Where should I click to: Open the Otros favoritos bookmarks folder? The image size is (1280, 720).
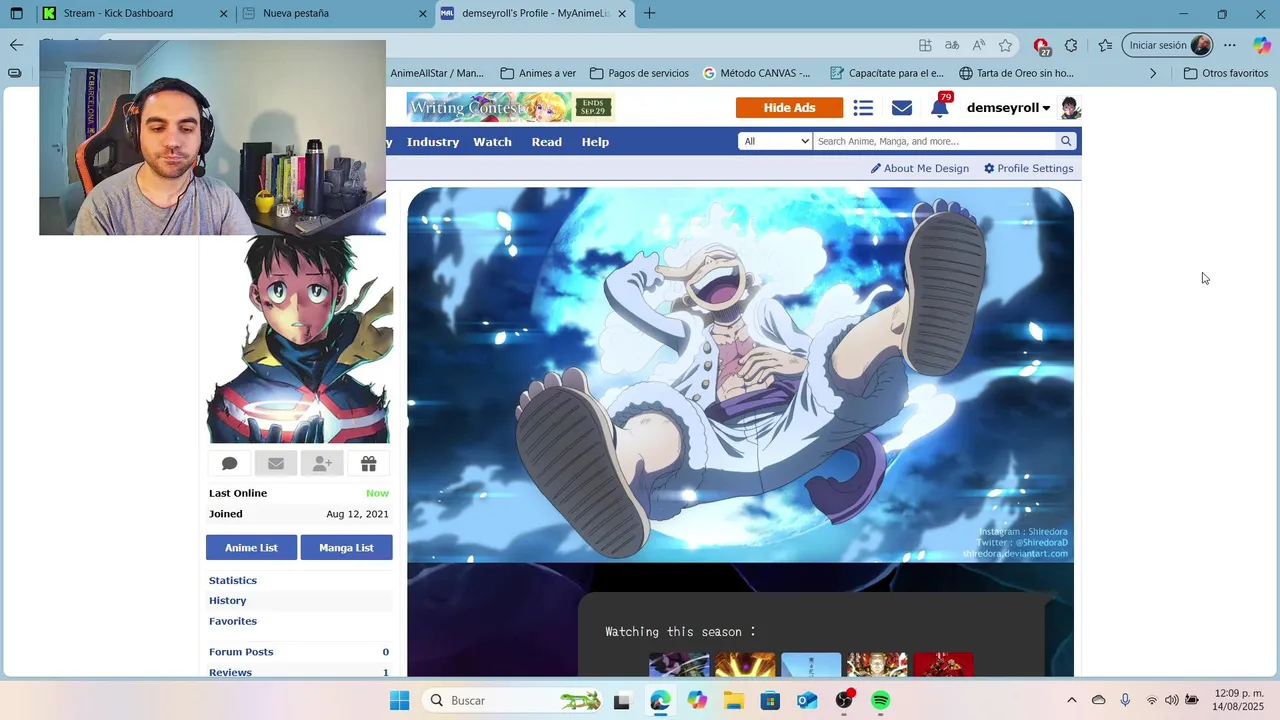(x=1225, y=73)
